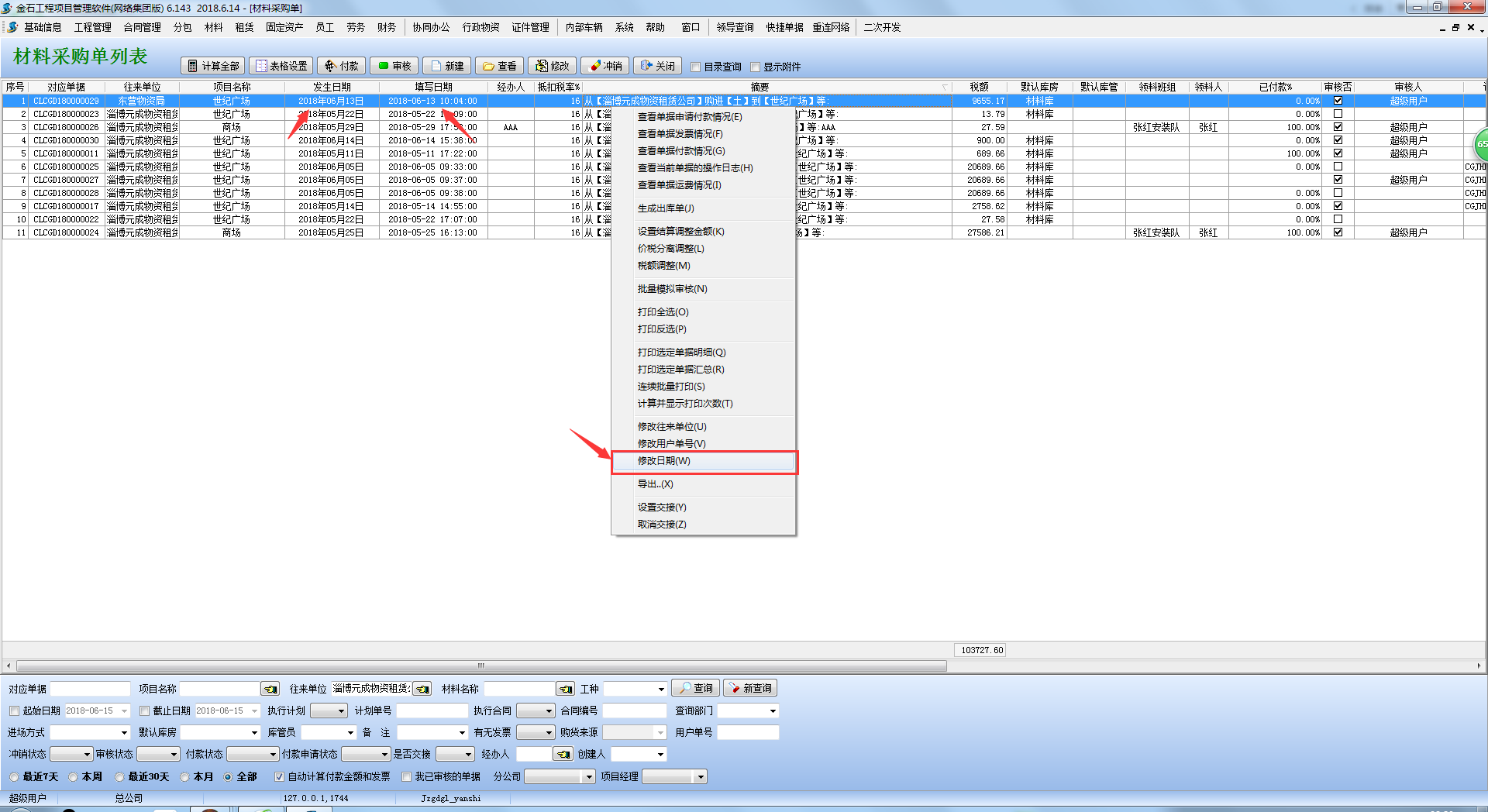Choose 修改往来单位(U) in the context menu
The height and width of the screenshot is (812, 1488).
pos(704,427)
